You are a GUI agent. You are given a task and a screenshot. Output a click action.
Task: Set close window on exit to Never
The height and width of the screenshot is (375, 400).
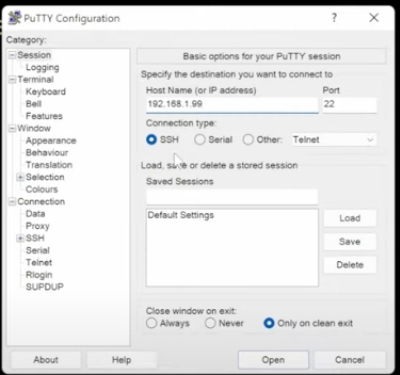[210, 323]
